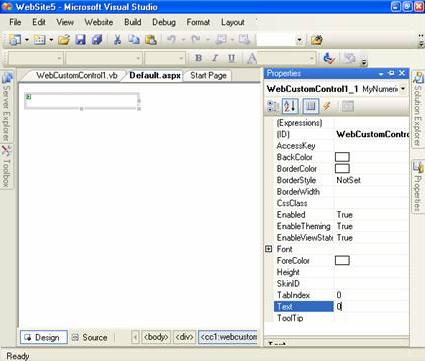Switch Properties to Categorized view

pyautogui.click(x=273, y=106)
